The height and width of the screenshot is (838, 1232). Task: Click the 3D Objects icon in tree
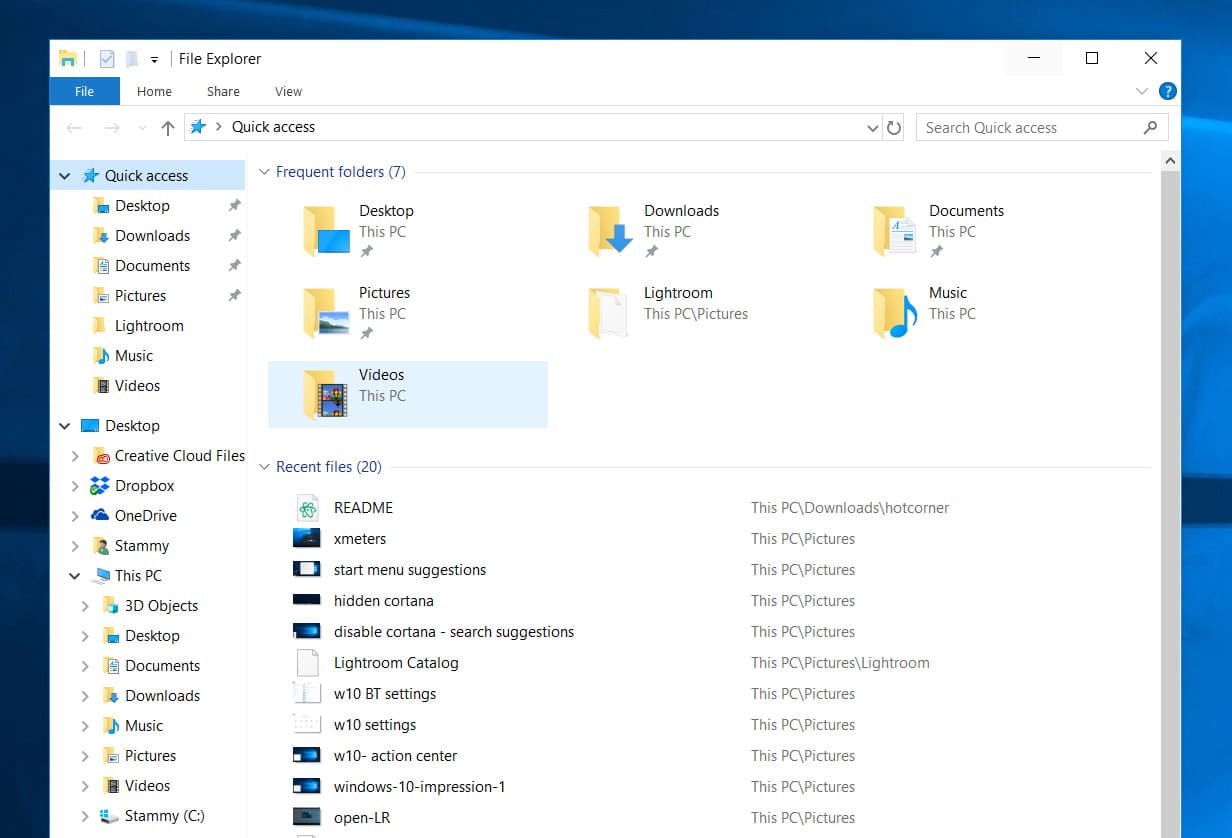111,606
